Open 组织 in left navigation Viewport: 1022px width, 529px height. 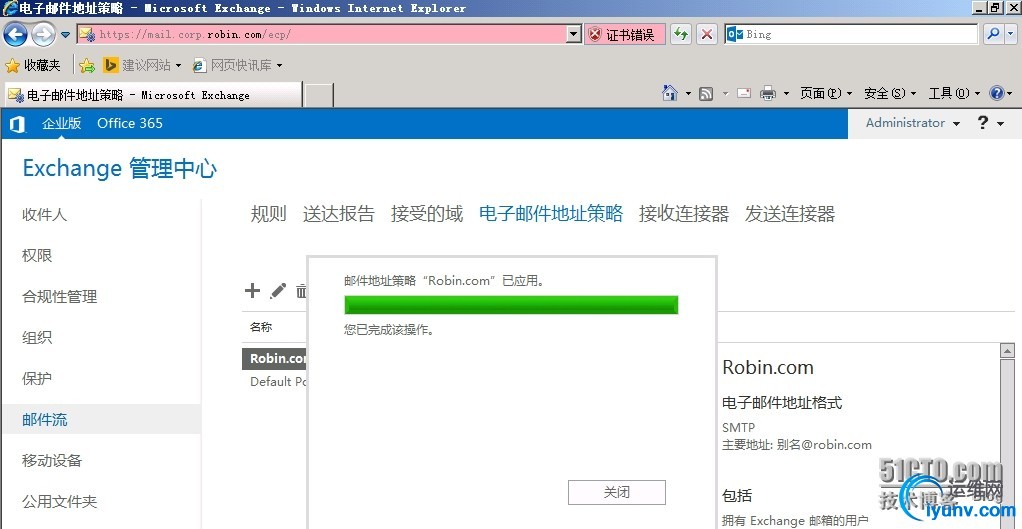37,337
